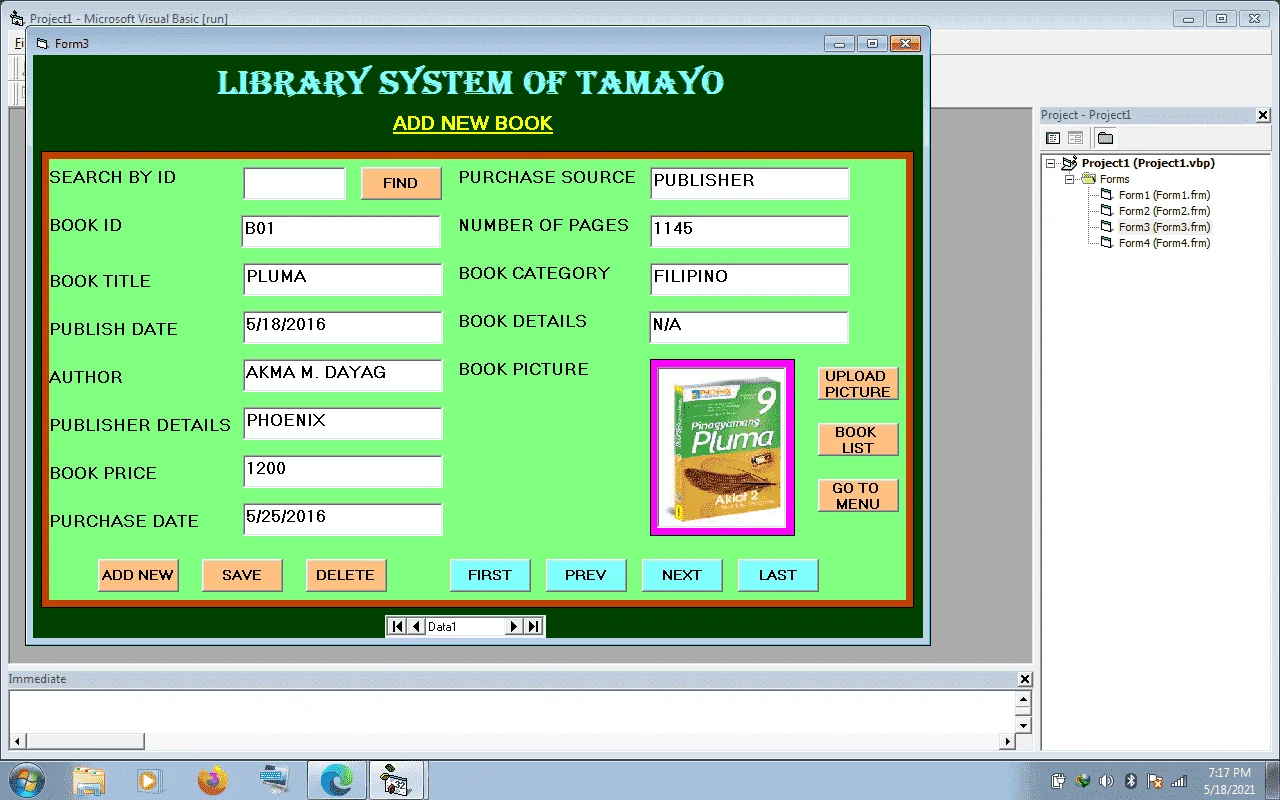Click the UPLOAD PICTURE button
This screenshot has width=1280, height=800.
click(x=858, y=384)
